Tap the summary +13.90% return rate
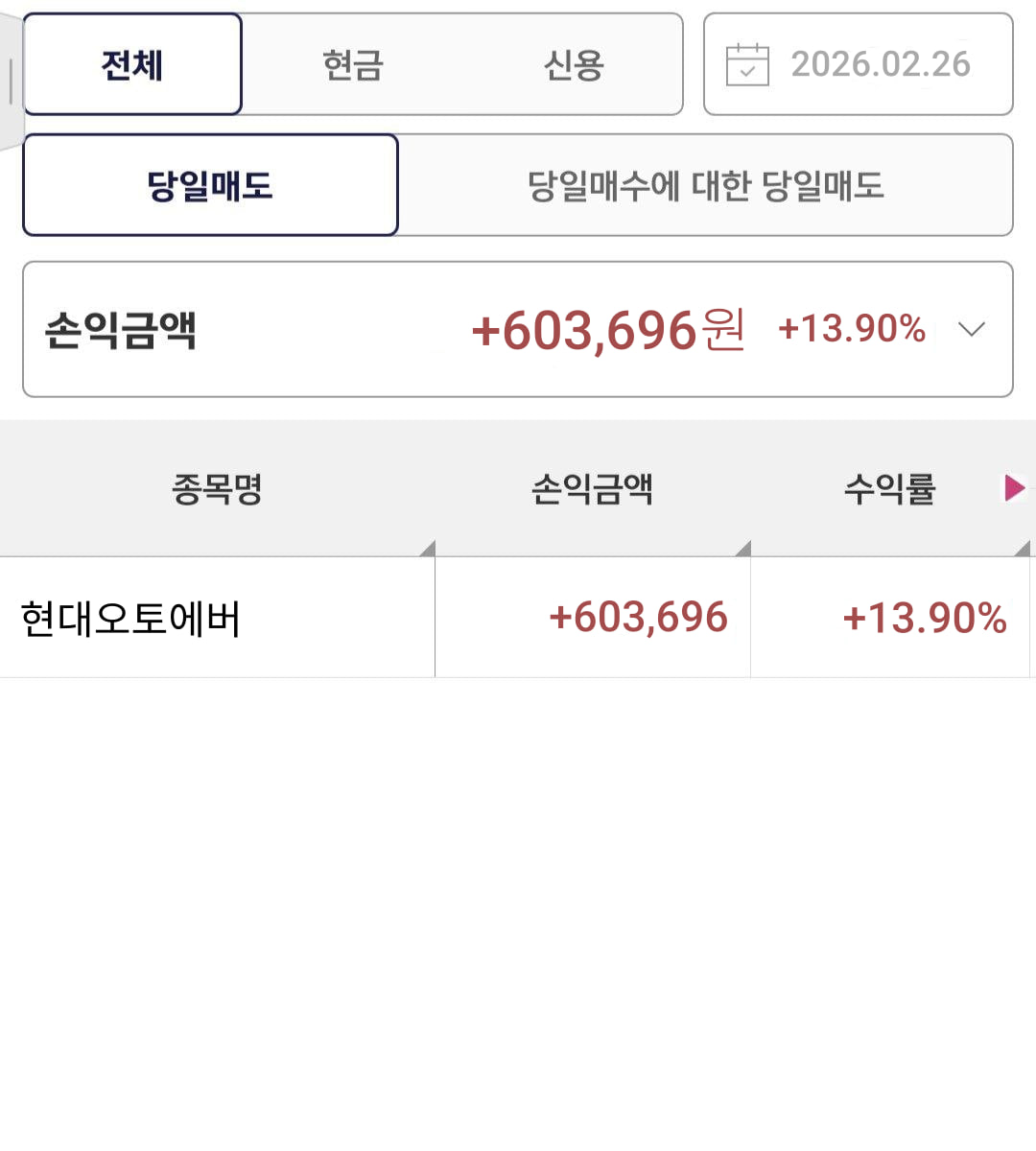Viewport: 1036px width, 1151px height. [851, 329]
